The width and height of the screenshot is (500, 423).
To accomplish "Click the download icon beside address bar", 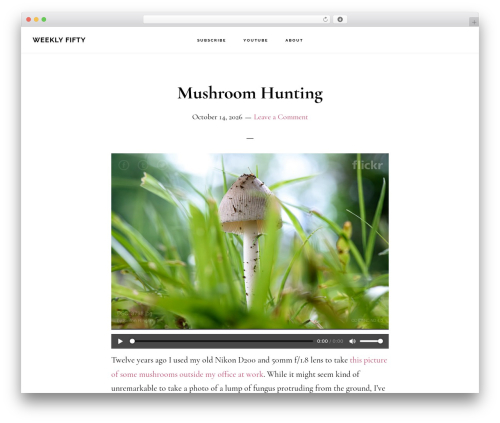I will [340, 19].
